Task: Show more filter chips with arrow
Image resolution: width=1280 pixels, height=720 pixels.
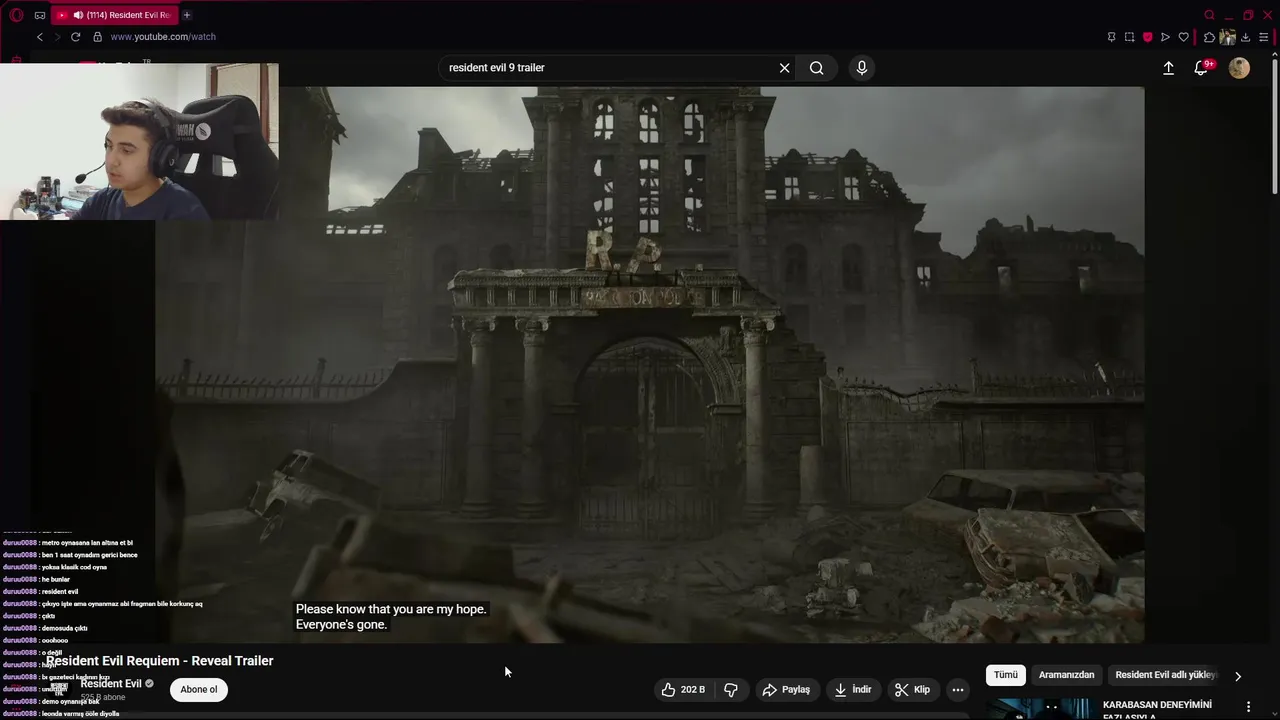Action: pos(1238,676)
